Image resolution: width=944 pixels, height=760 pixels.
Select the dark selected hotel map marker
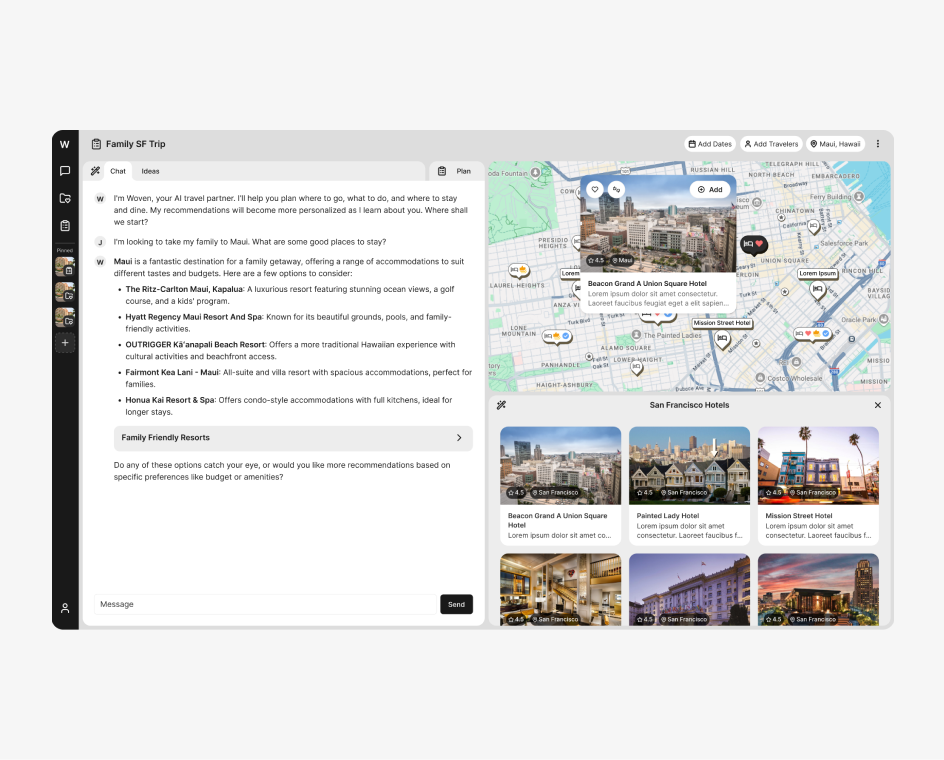click(753, 244)
